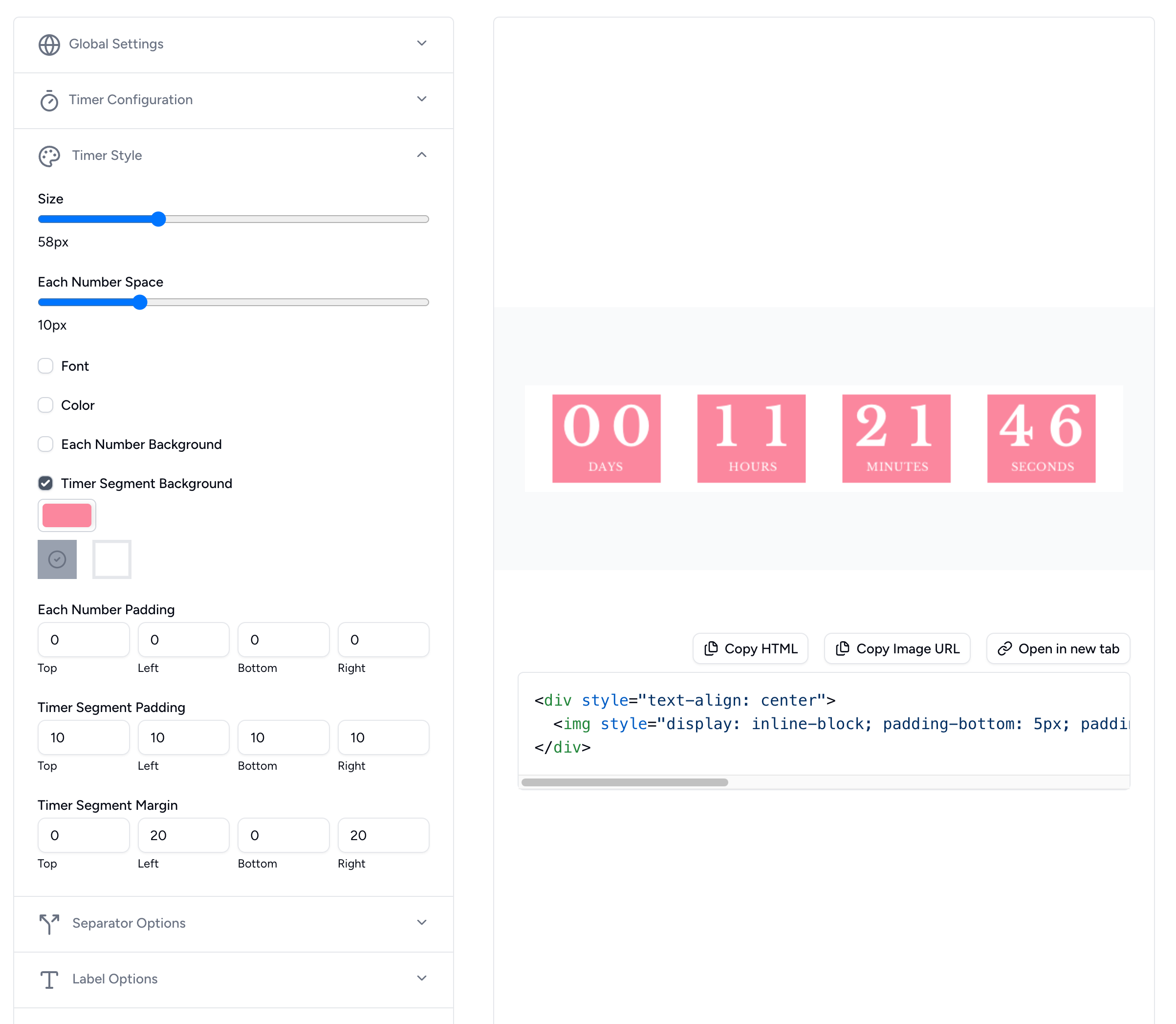The width and height of the screenshot is (1176, 1024).
Task: Enable the Color checkbox
Action: coord(45,404)
